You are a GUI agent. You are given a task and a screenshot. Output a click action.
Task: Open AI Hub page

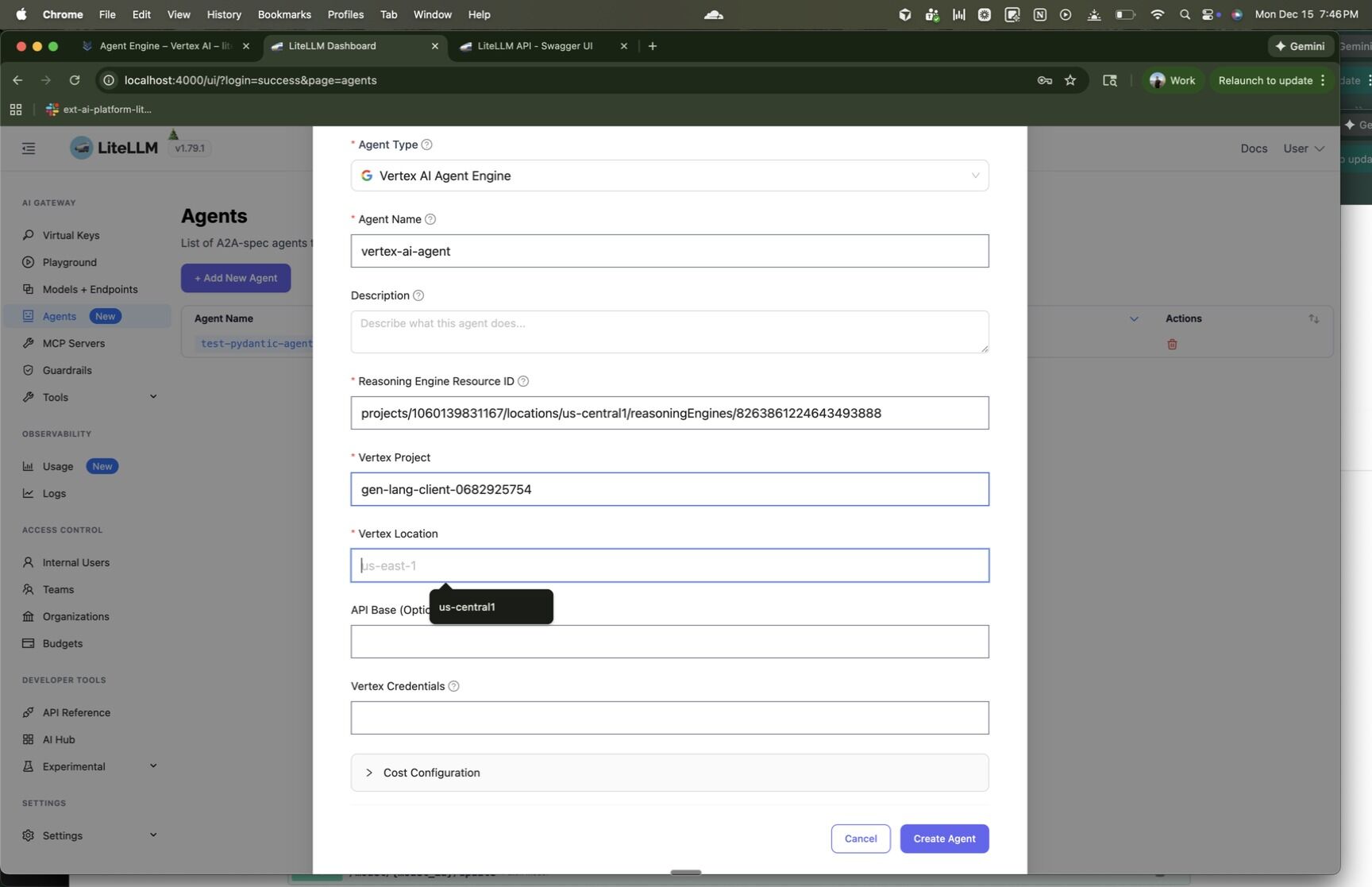pos(58,739)
